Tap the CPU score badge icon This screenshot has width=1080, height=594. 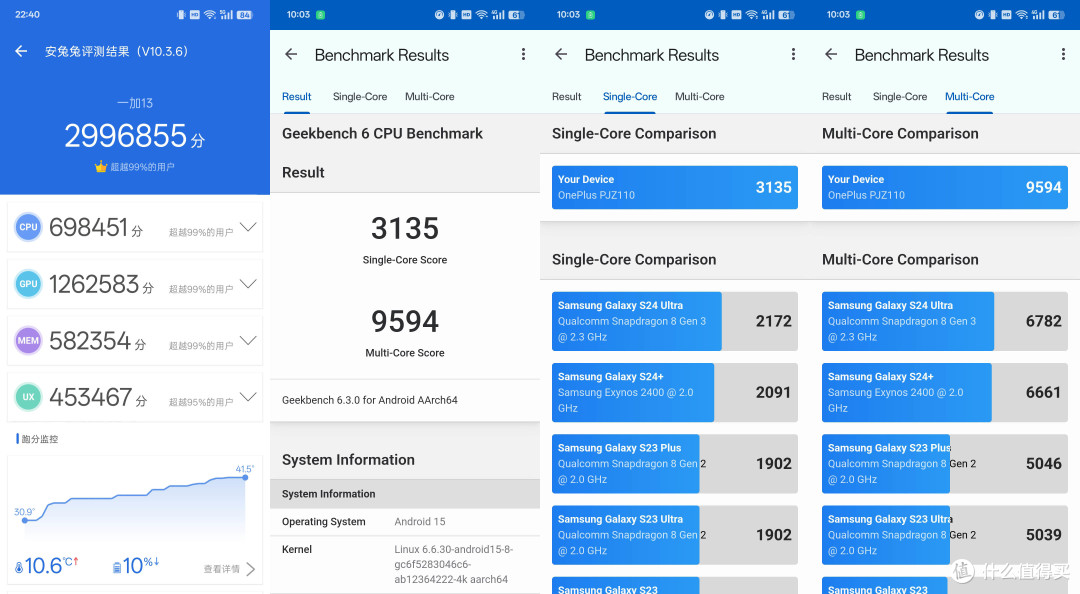(x=28, y=227)
